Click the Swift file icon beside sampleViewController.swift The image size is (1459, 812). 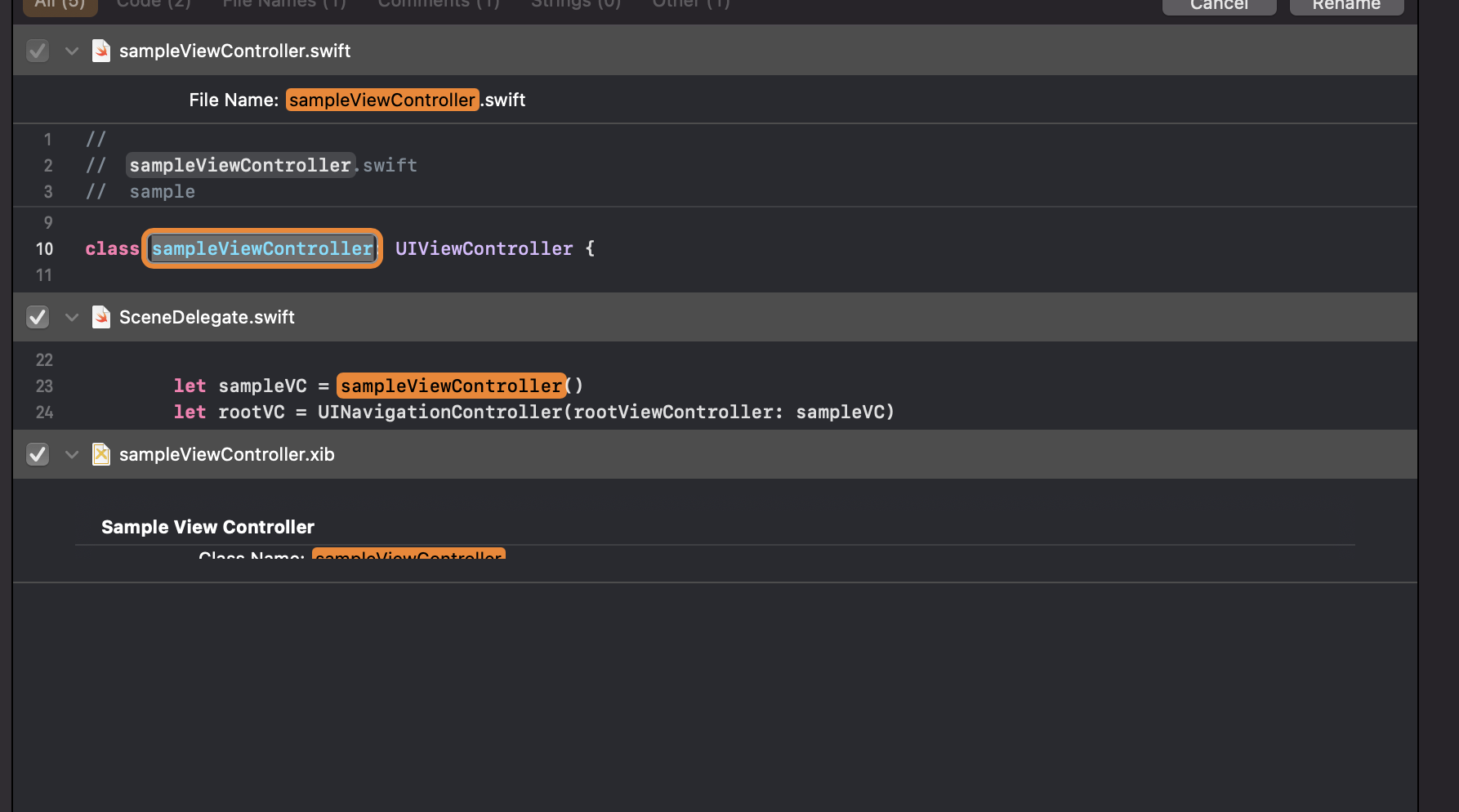click(101, 50)
